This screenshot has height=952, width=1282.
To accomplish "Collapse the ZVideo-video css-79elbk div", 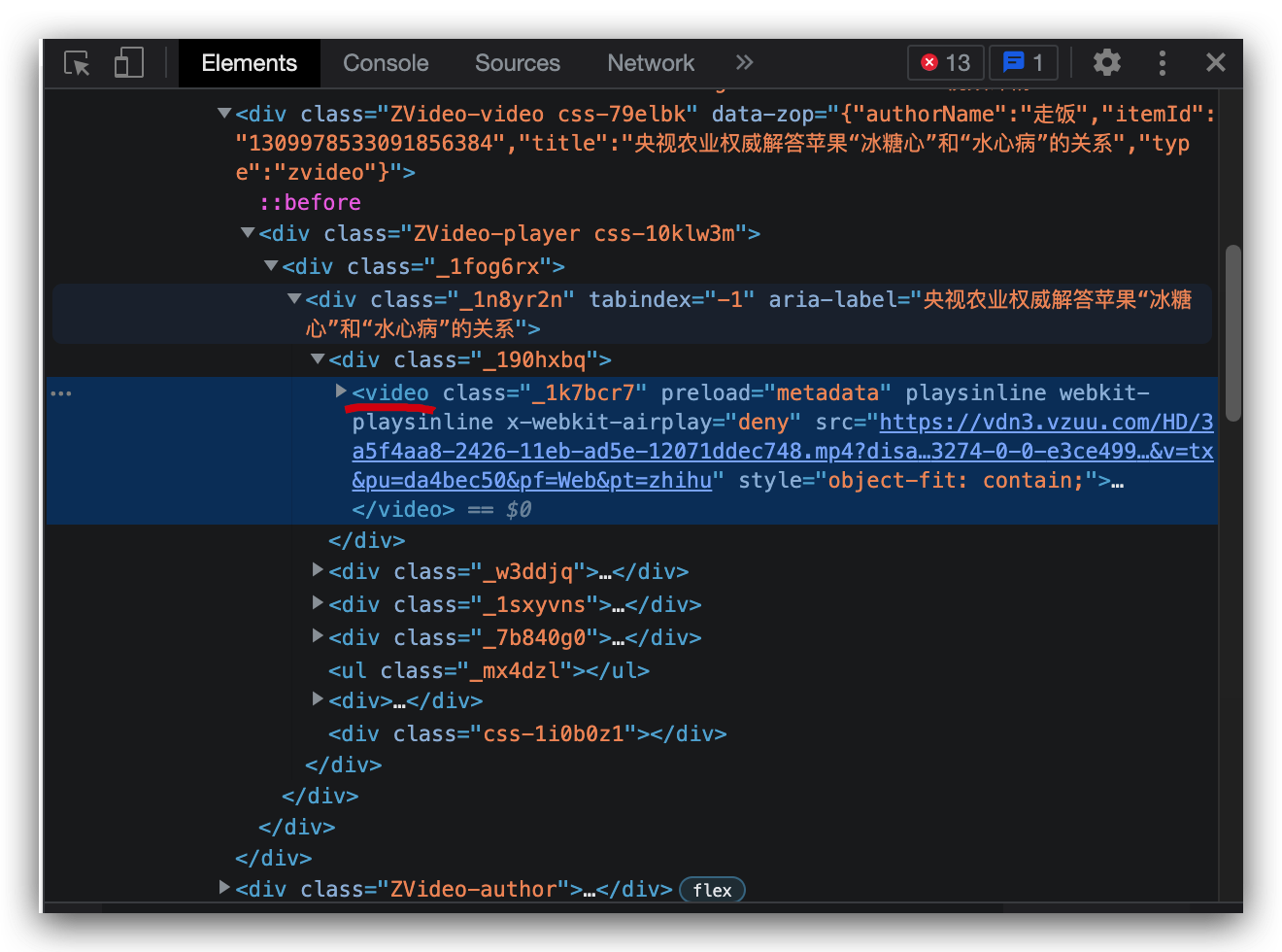I will (x=224, y=114).
